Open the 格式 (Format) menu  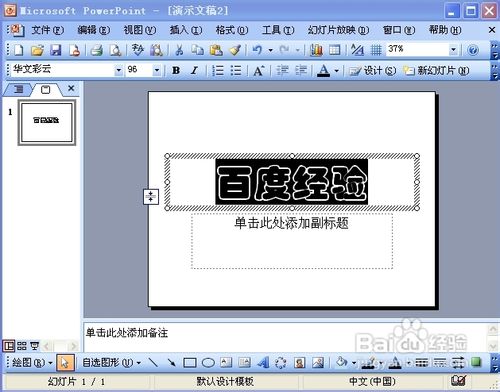point(232,30)
